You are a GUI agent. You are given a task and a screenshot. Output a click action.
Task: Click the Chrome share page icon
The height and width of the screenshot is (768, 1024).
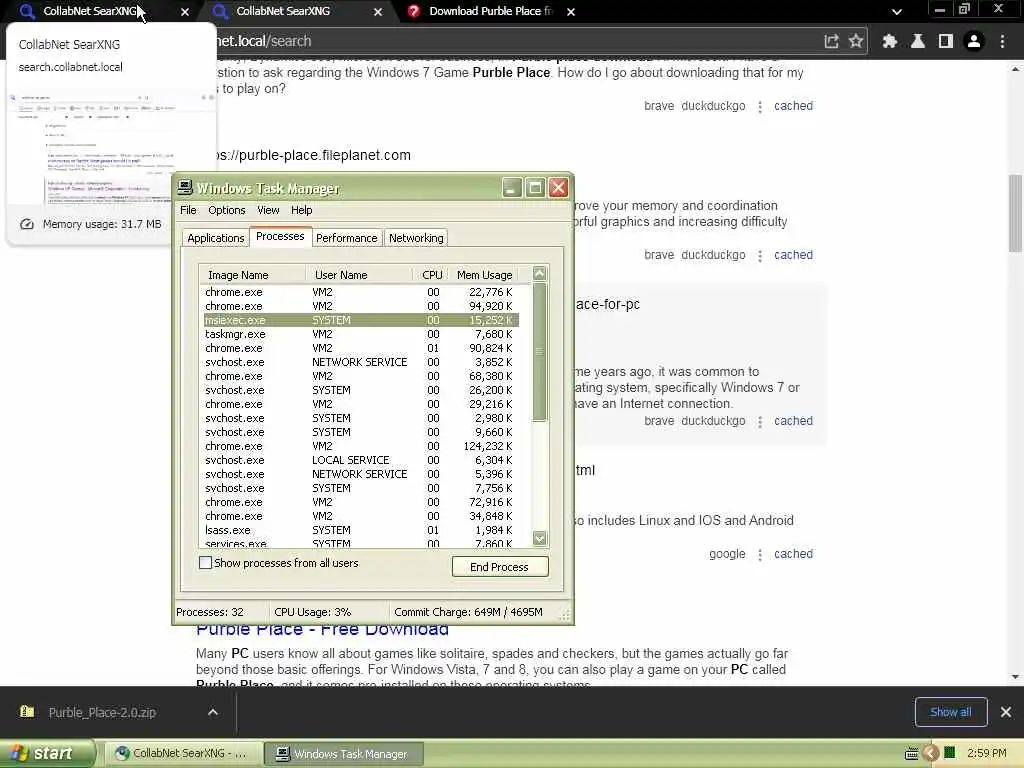(831, 41)
